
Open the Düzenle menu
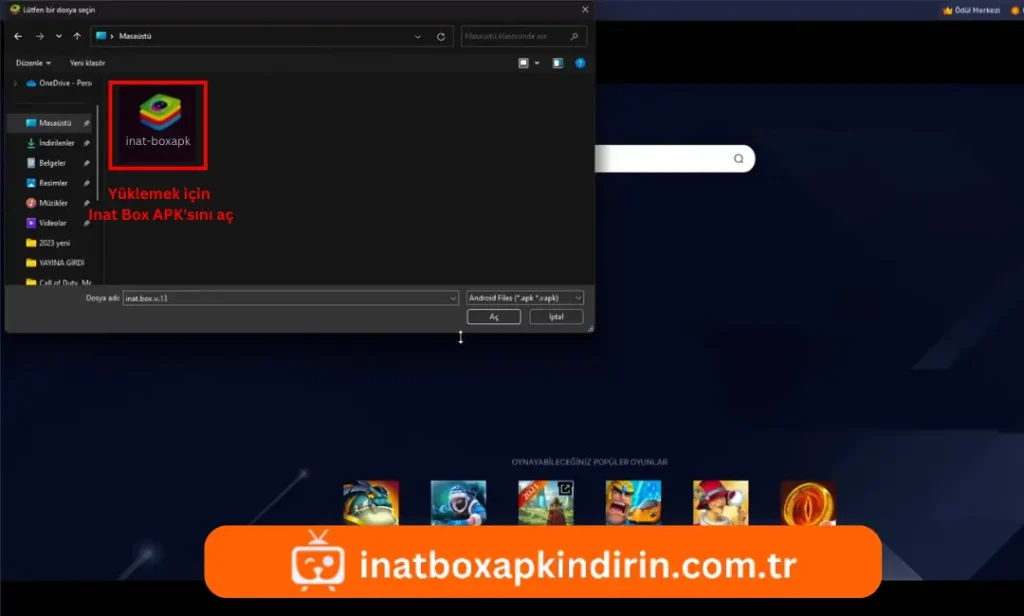[33, 63]
